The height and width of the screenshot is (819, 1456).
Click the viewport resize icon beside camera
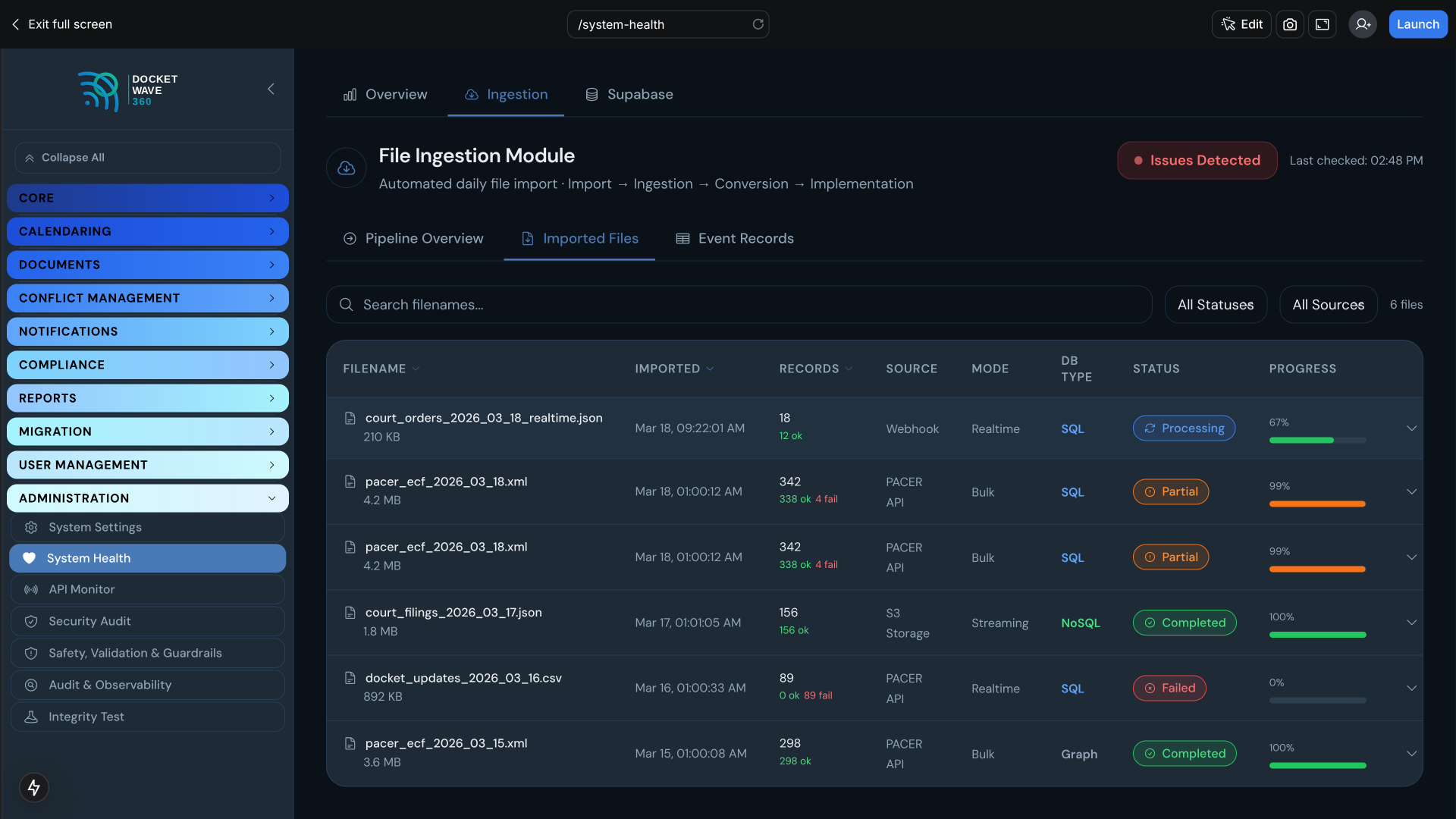(1323, 24)
